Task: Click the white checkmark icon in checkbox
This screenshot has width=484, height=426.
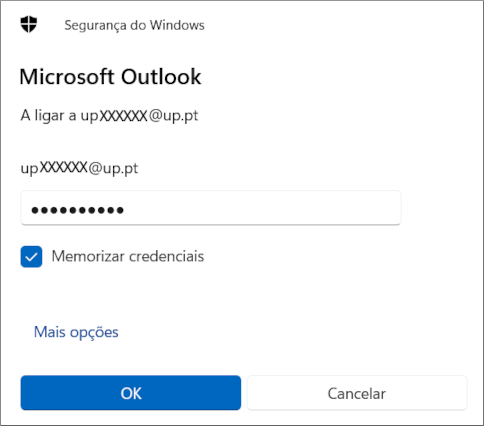Action: 31,257
